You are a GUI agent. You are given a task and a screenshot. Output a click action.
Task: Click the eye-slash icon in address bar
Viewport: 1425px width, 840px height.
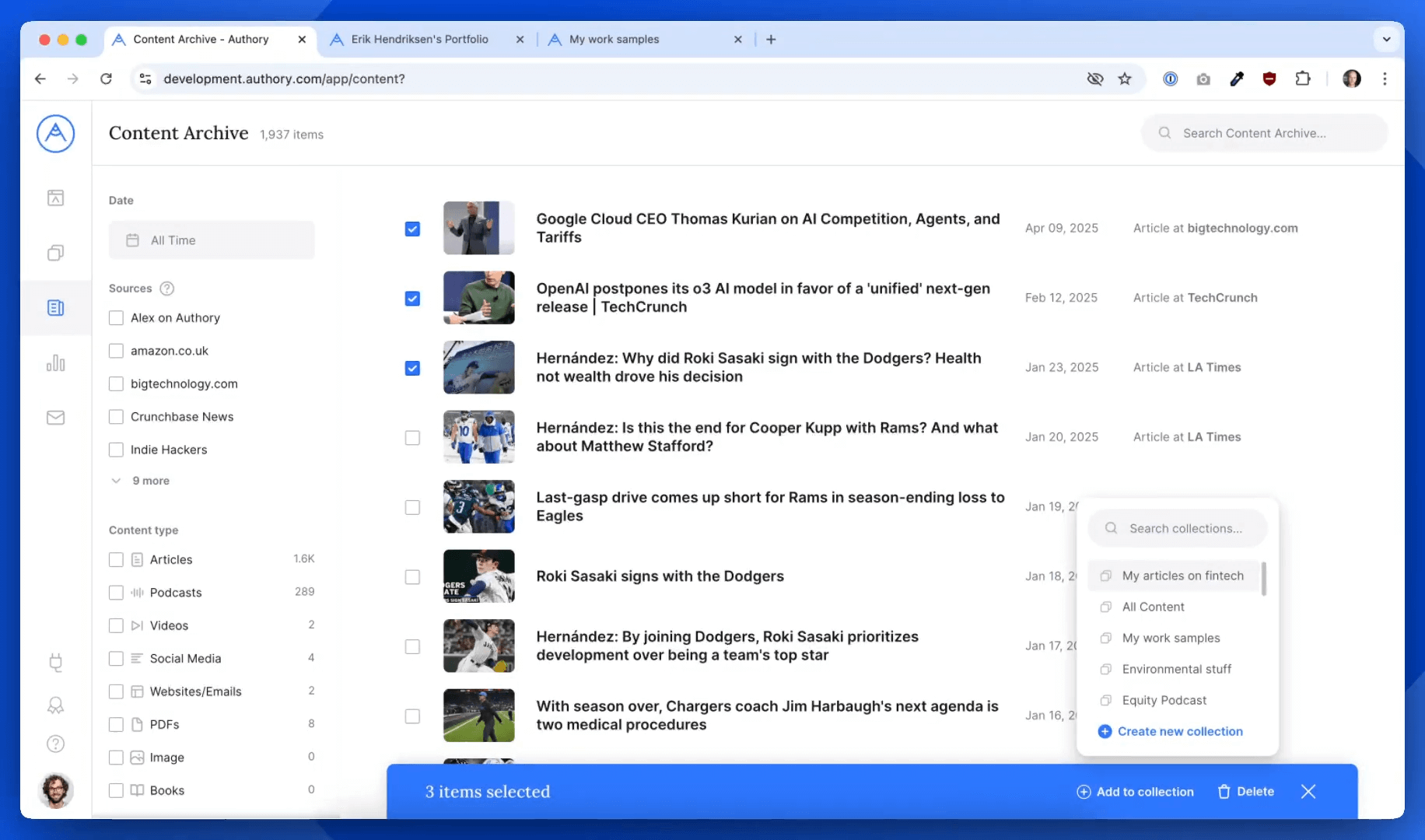tap(1095, 79)
